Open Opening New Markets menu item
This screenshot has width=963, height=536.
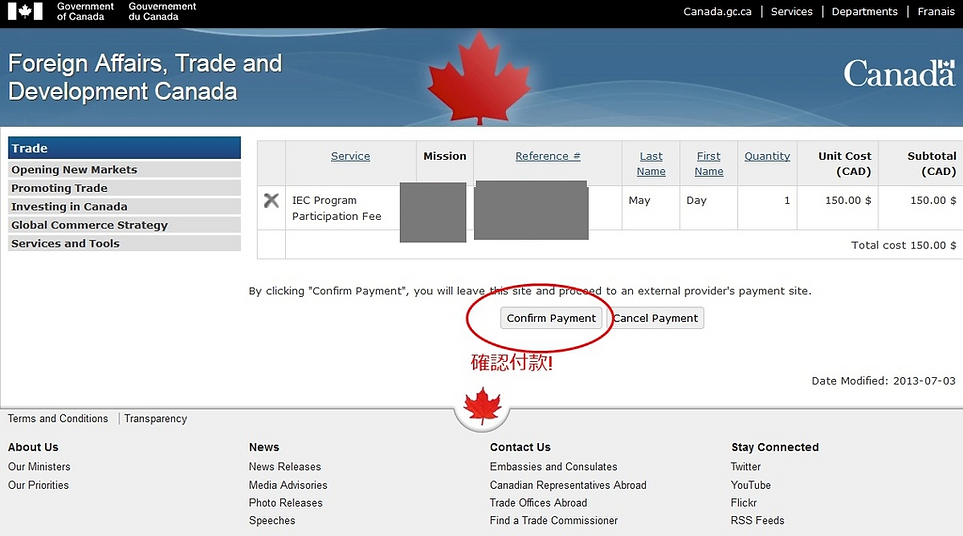124,169
